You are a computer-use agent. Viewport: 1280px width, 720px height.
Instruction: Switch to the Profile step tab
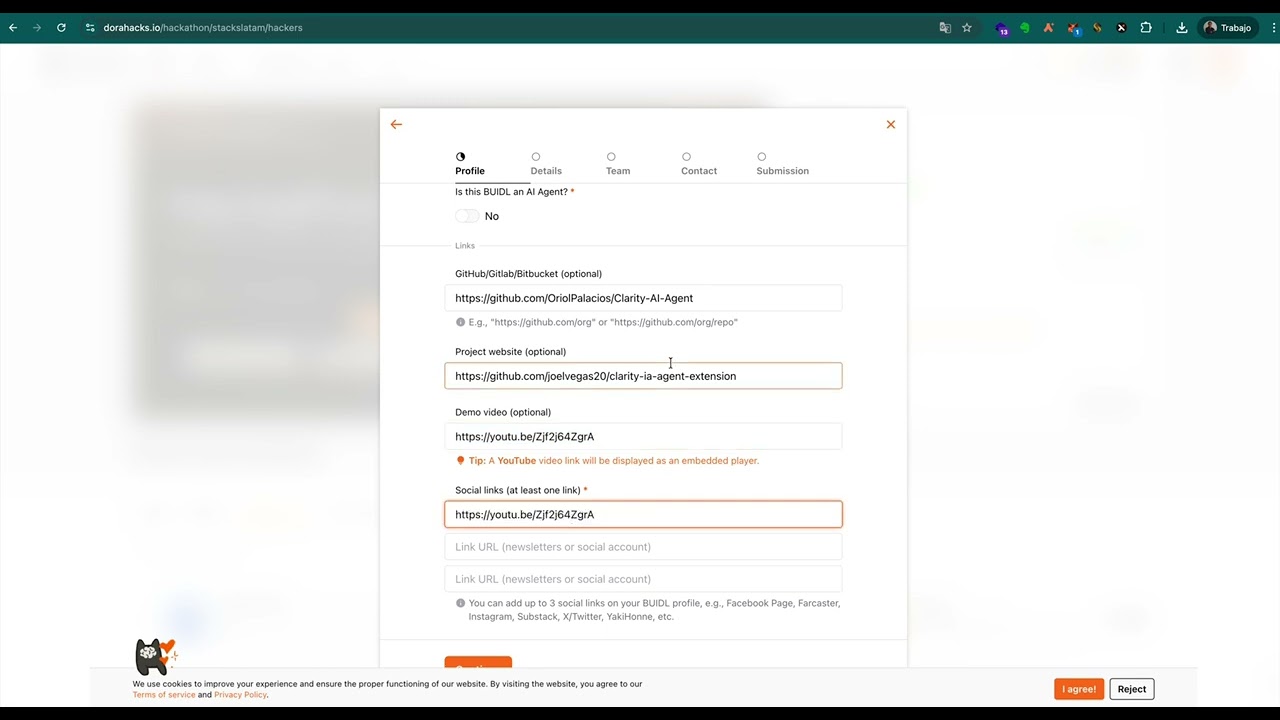click(470, 164)
